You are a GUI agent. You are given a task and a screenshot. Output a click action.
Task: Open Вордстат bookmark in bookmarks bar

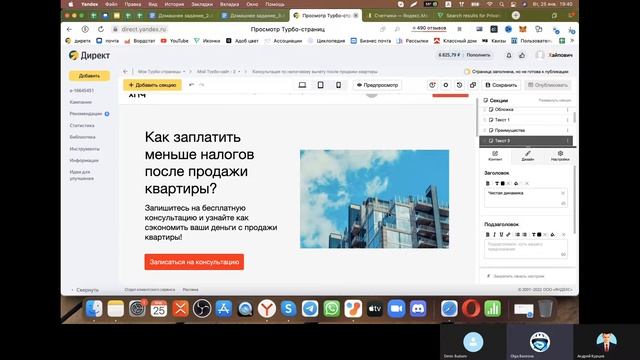(x=140, y=41)
